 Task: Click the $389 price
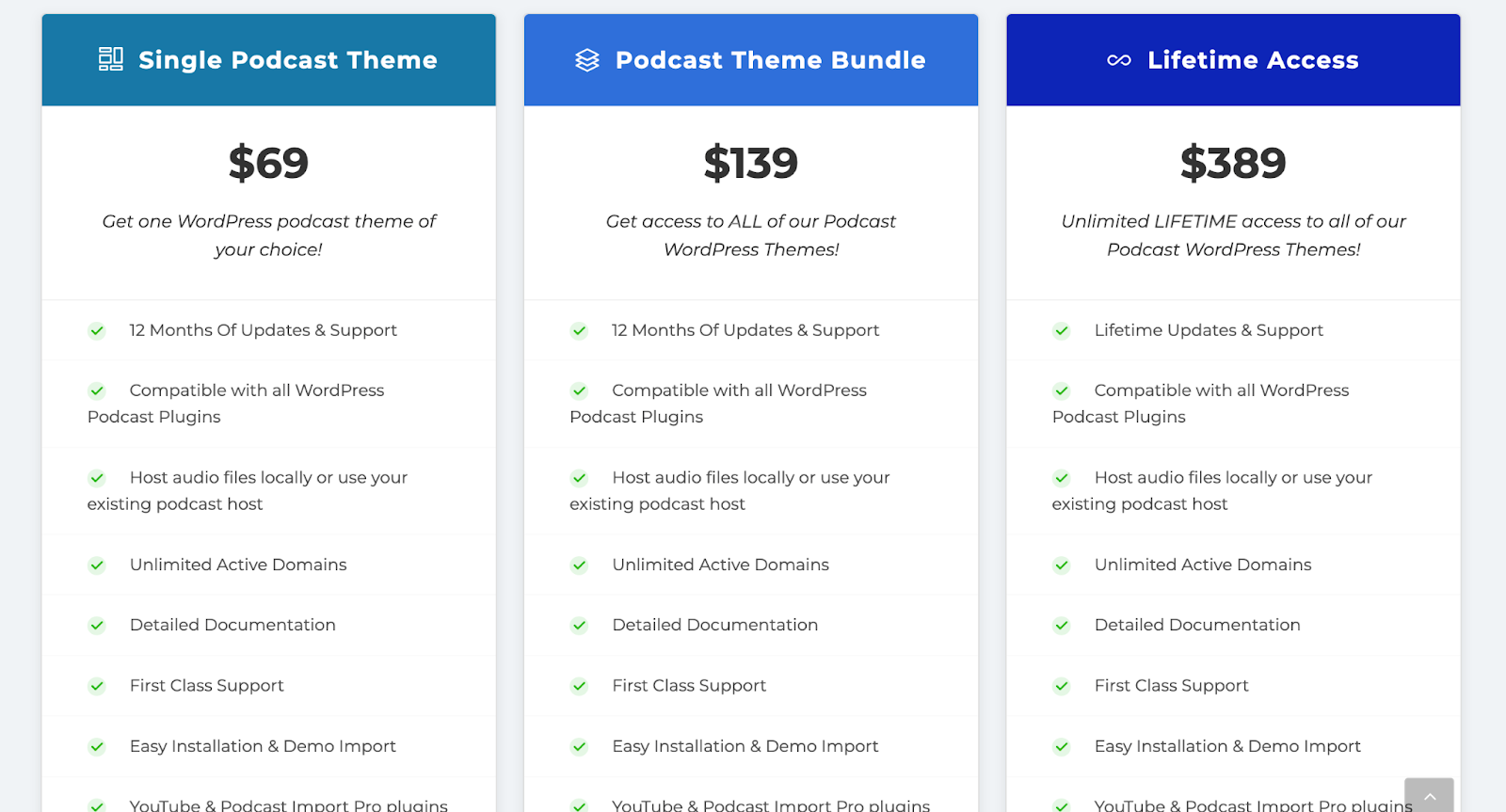(1233, 163)
